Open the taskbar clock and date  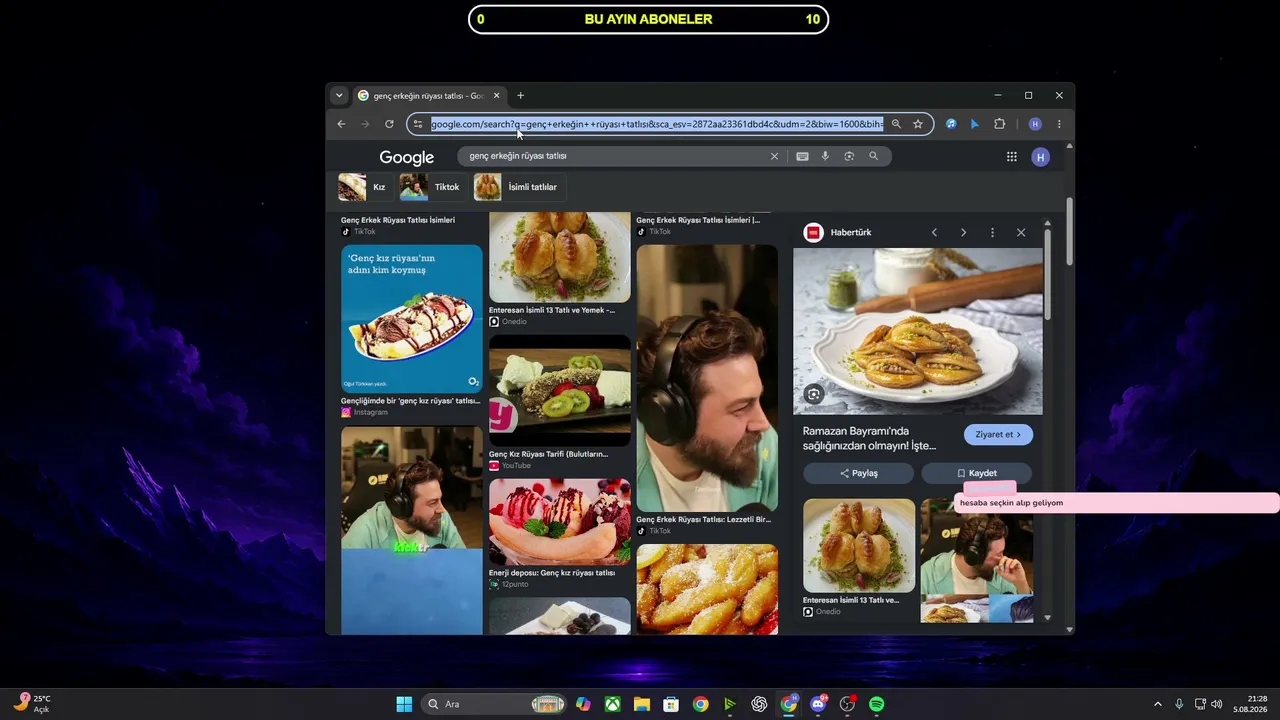(1252, 704)
